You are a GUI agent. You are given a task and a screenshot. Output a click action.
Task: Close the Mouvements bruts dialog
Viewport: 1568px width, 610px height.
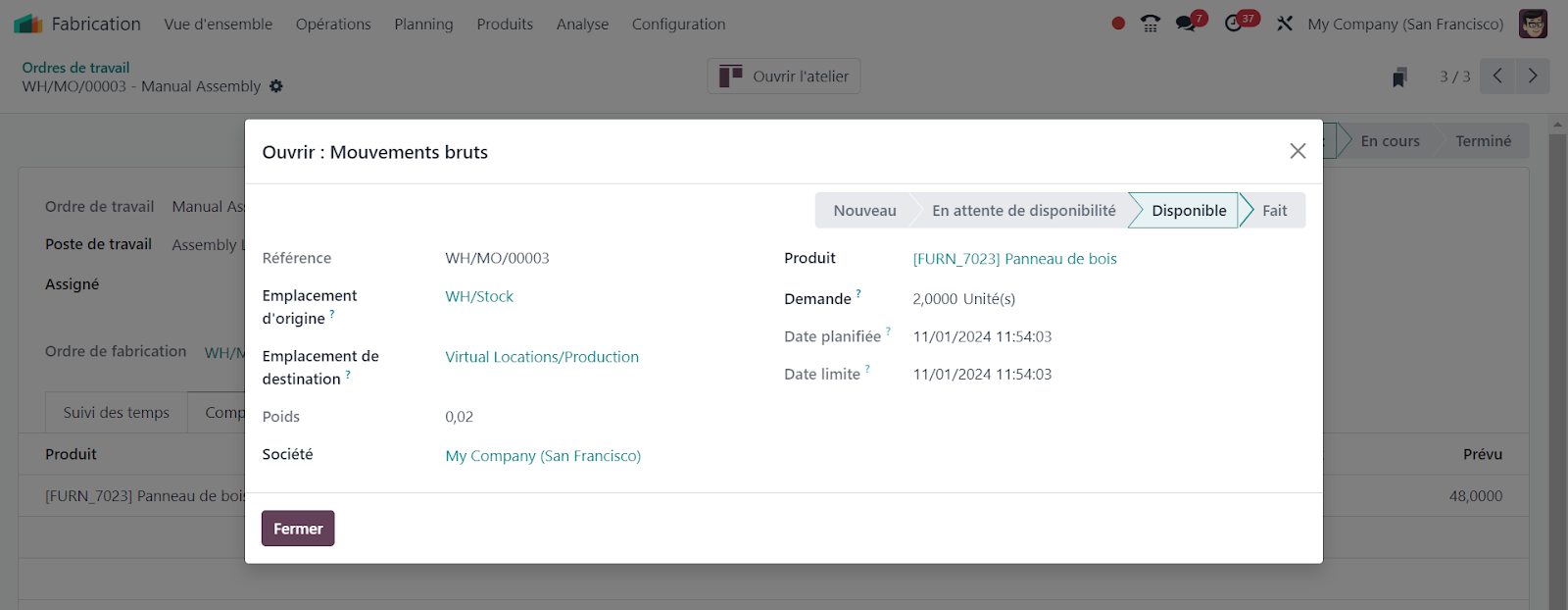pos(1298,151)
